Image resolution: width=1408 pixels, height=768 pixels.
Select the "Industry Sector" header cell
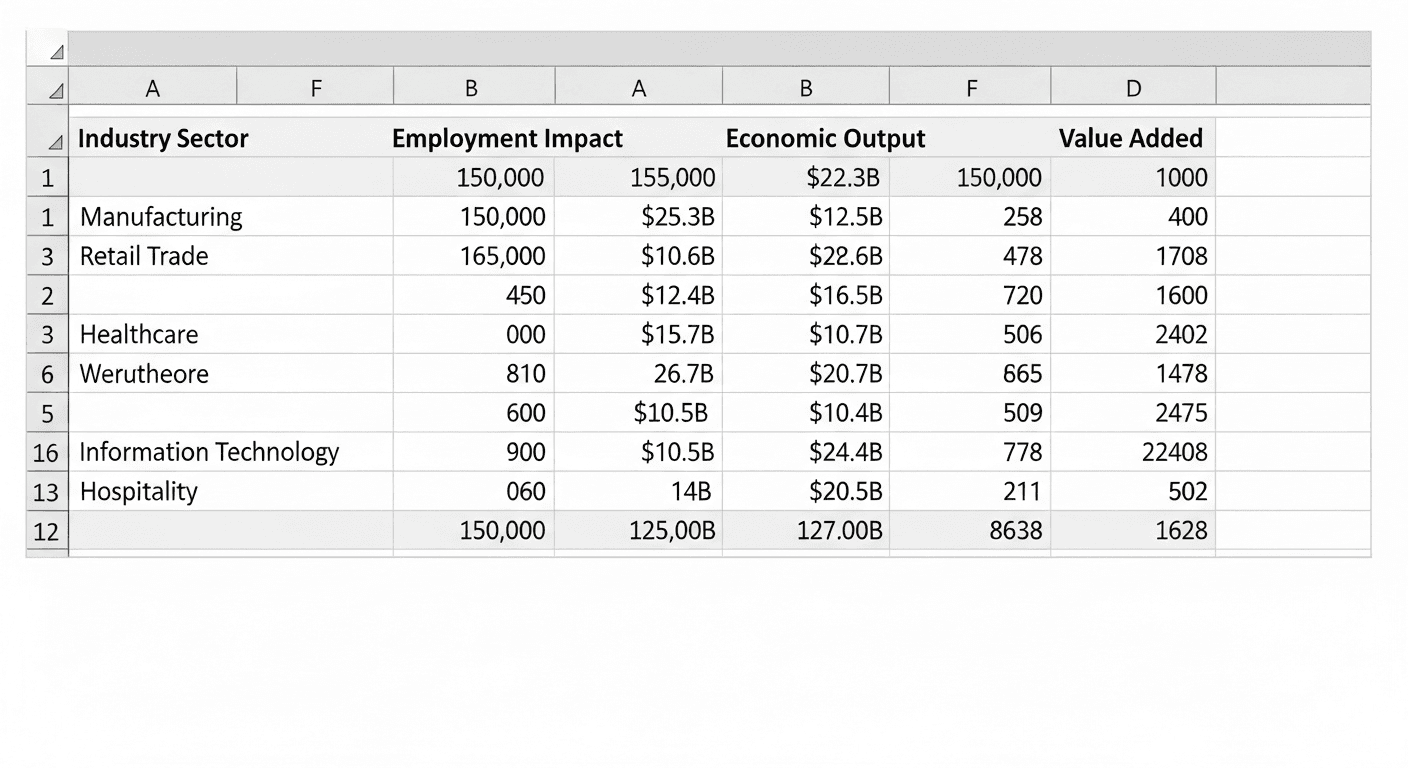(x=162, y=138)
